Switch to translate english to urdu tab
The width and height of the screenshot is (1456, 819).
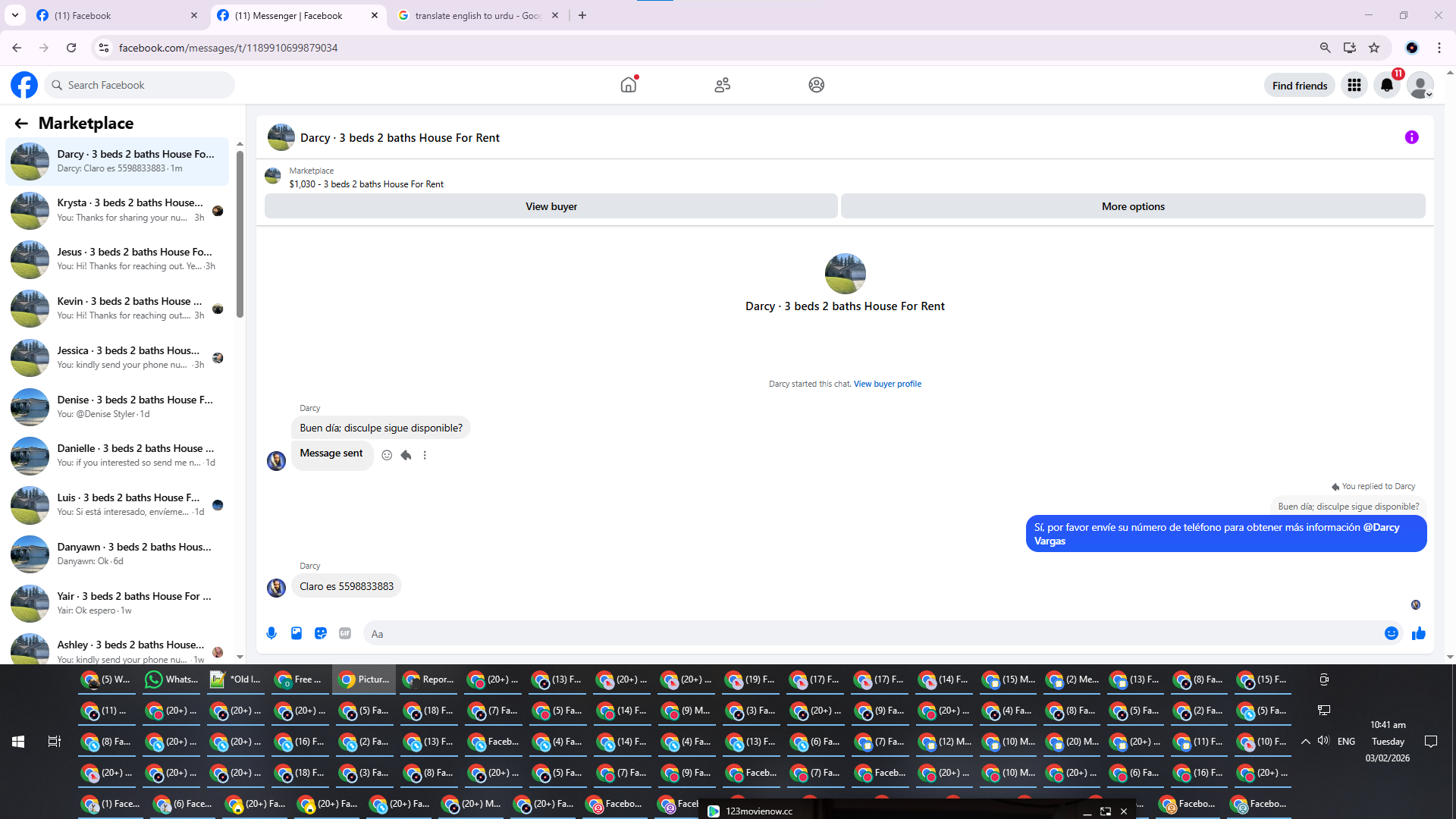pos(476,15)
